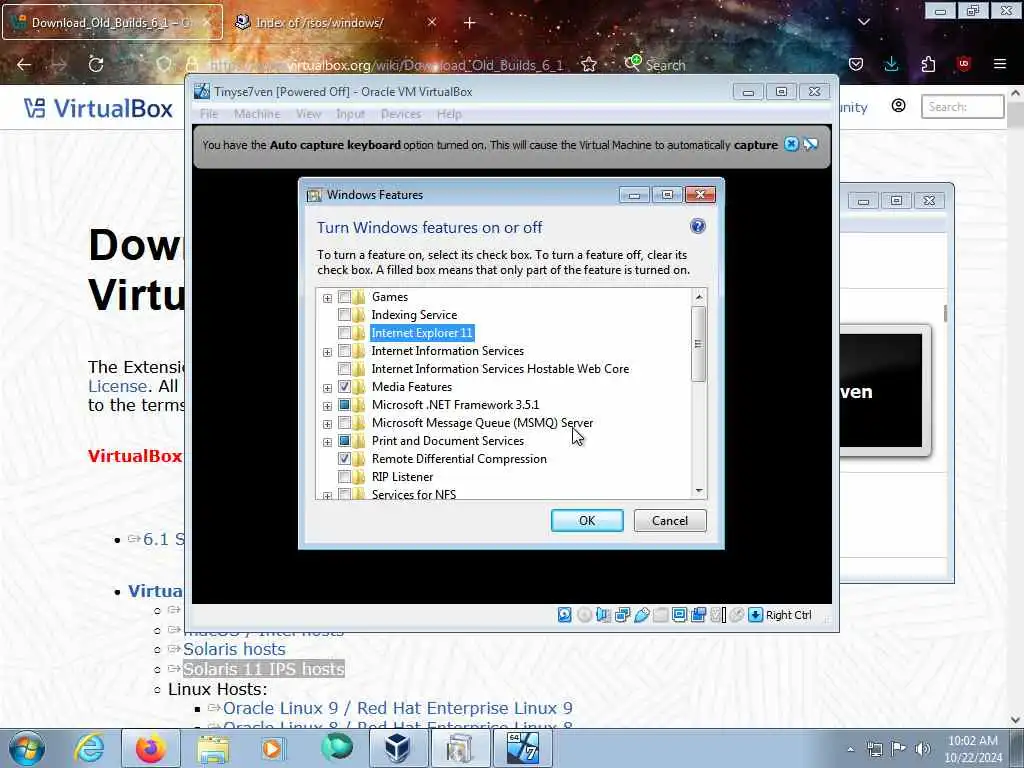Reload the Firefox page
This screenshot has width=1024, height=768.
96,64
